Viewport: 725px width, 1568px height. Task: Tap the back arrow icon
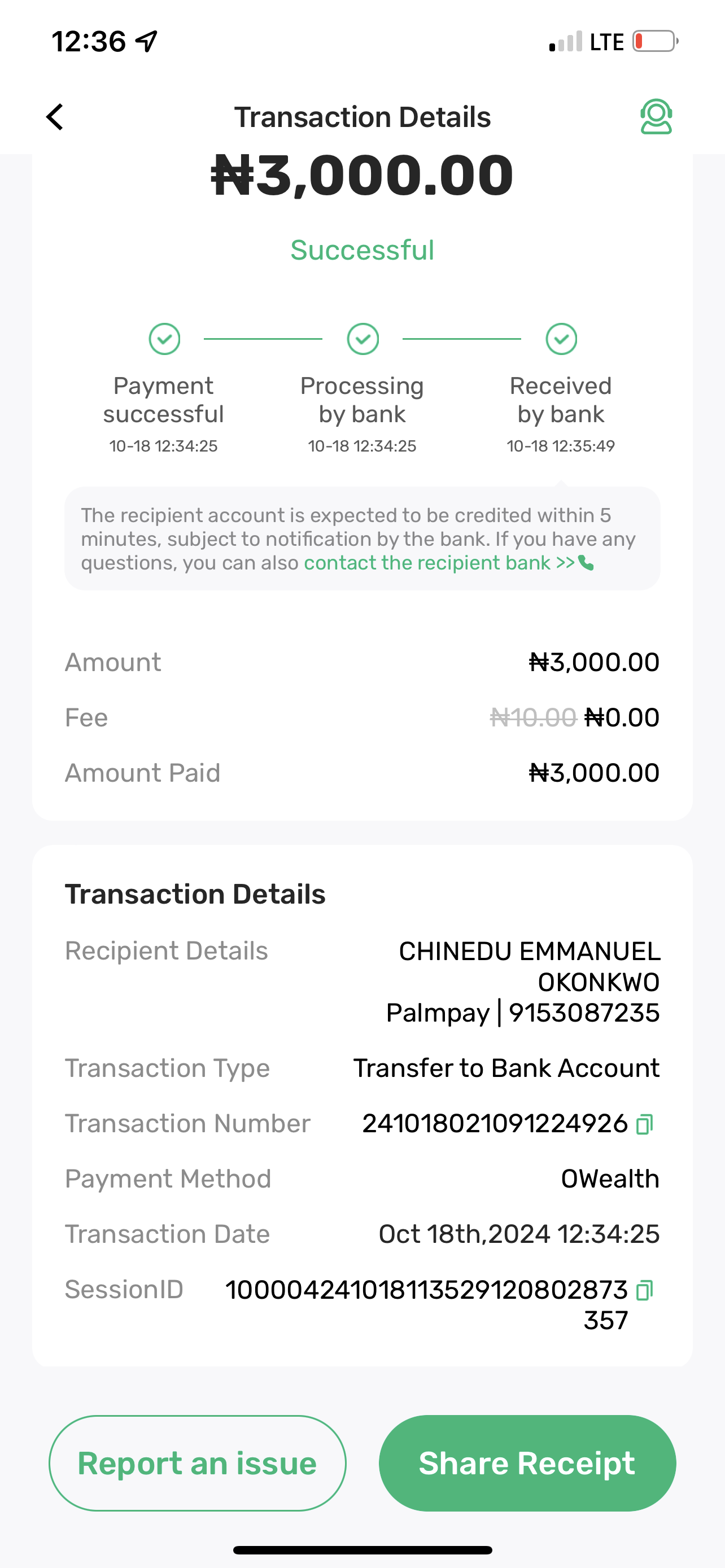click(x=55, y=117)
